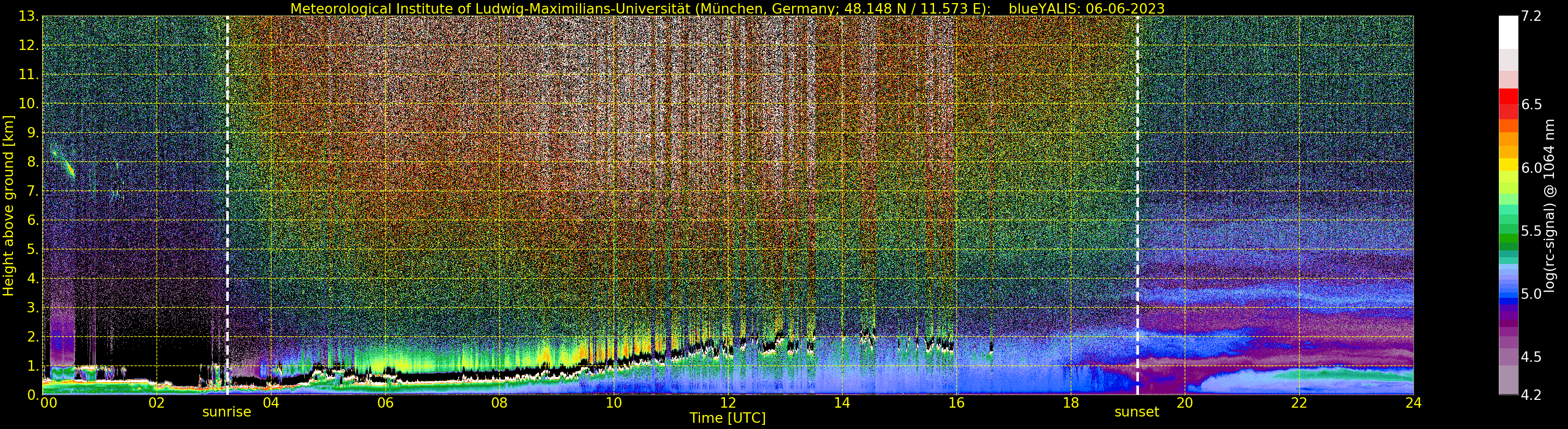This screenshot has height=429, width=1568.
Task: Click the white dashed sunrise marker line
Action: 228,205
